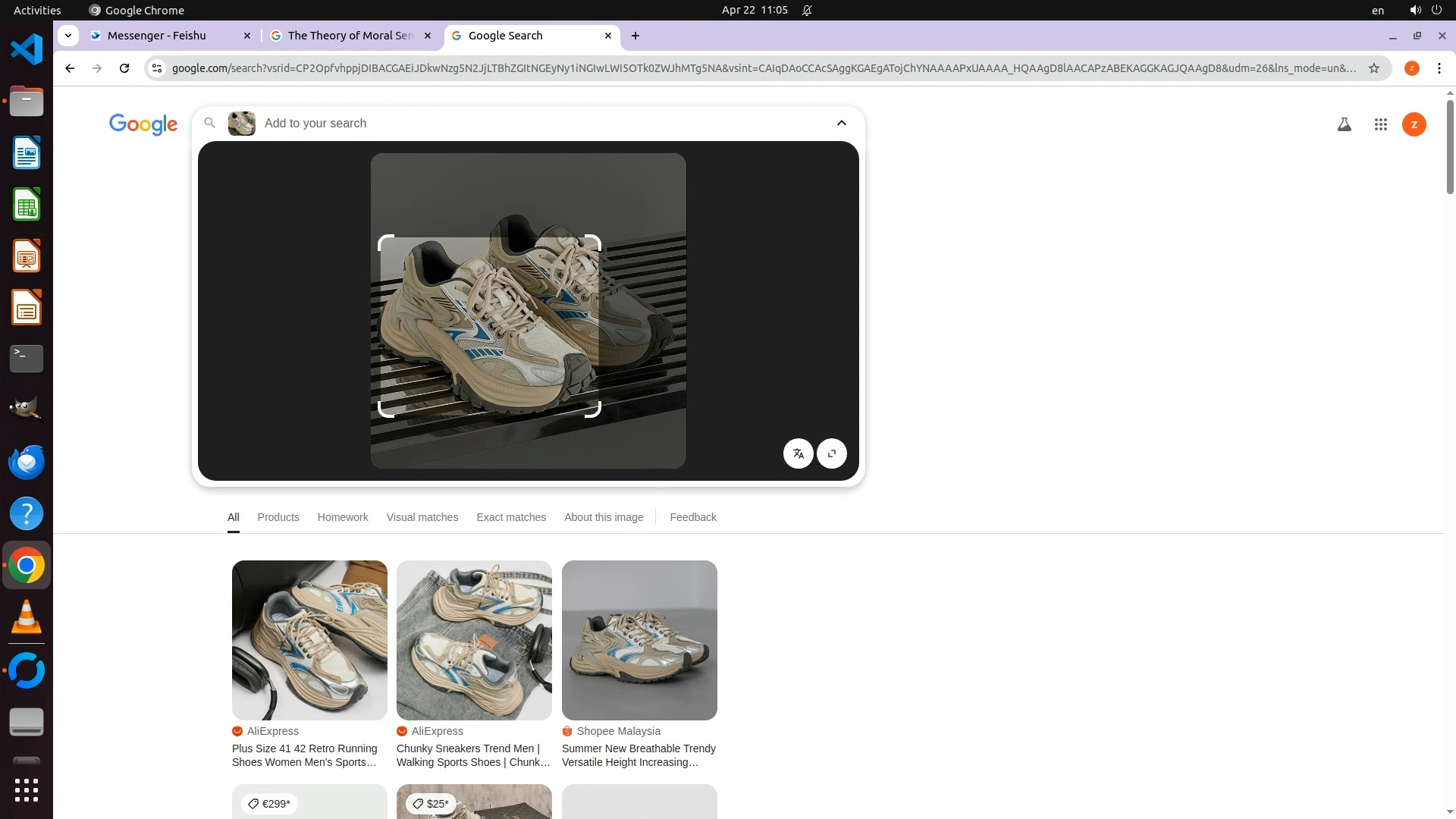This screenshot has height=819, width=1456.
Task: Reload the current page
Action: (x=124, y=68)
